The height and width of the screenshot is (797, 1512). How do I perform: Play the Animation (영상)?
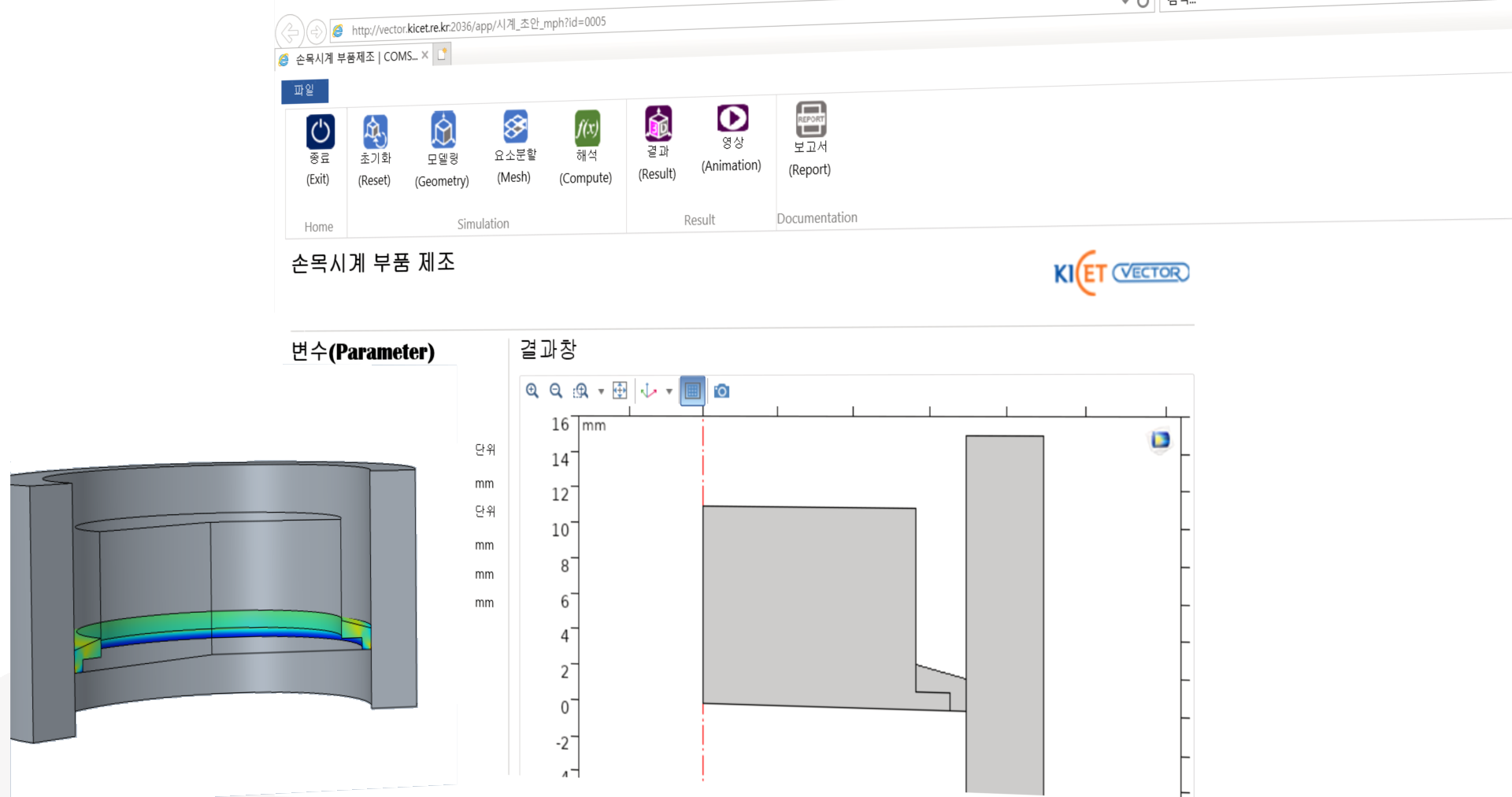732,118
